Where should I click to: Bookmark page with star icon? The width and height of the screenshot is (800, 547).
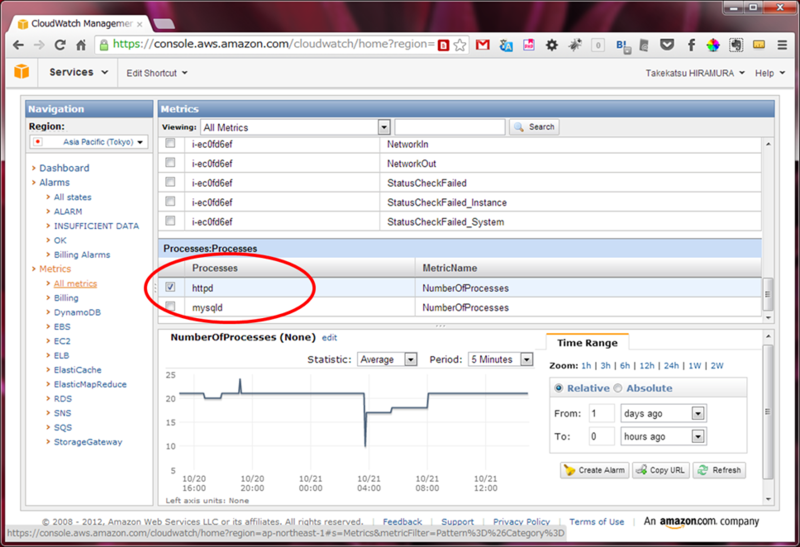click(460, 45)
